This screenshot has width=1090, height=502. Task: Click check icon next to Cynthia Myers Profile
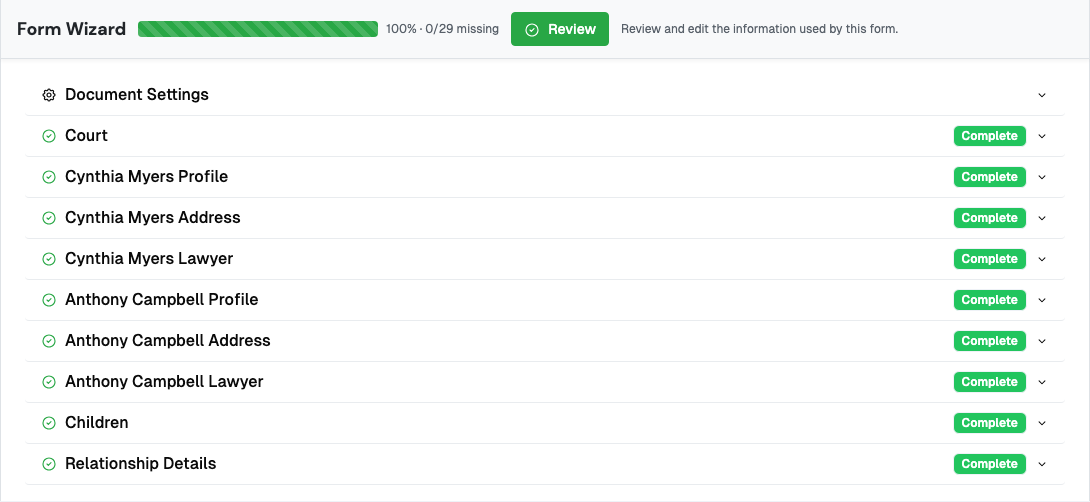tap(49, 177)
